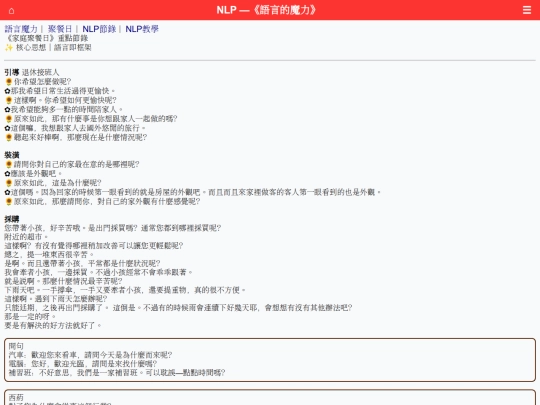The image size is (540, 405).
Task: Click the line starting 補習班:不好意思
Action: point(117,373)
